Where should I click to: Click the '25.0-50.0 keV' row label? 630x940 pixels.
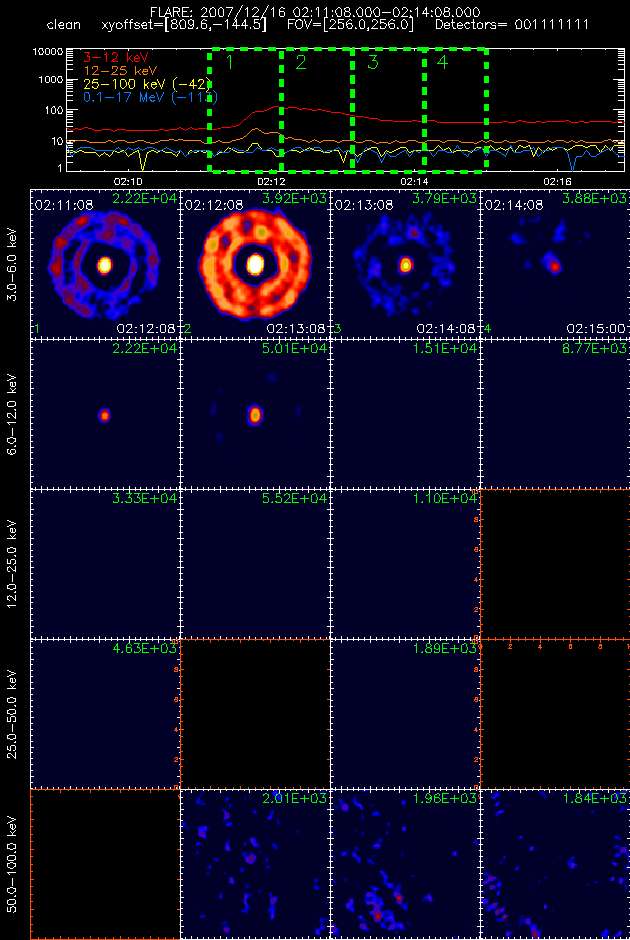point(13,713)
